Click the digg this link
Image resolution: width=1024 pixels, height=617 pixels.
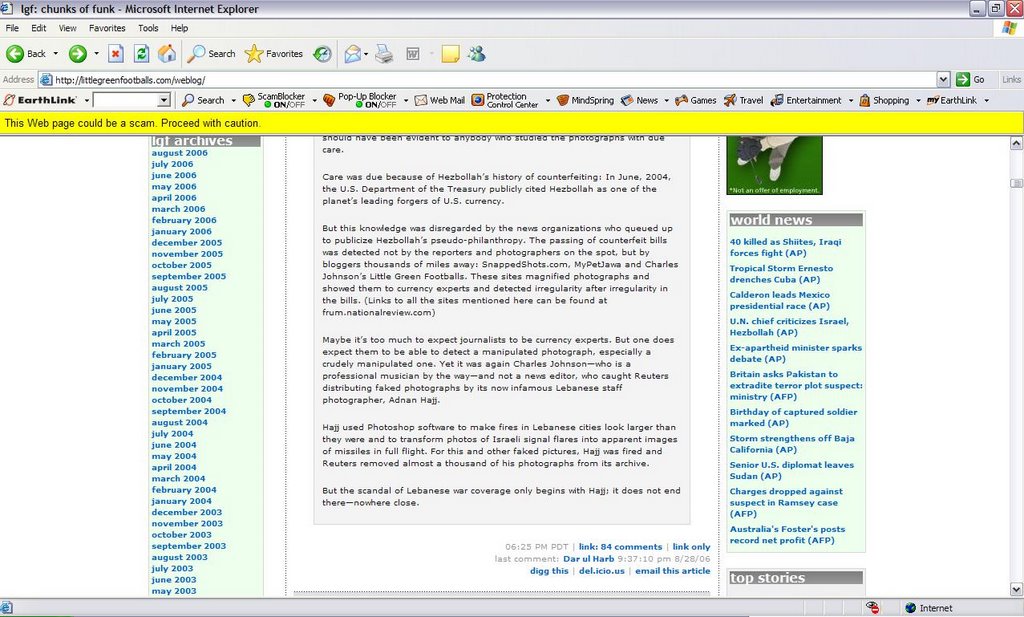549,571
